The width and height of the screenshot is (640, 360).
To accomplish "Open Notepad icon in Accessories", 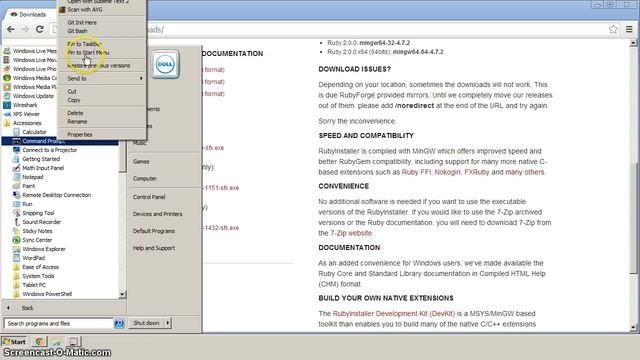I will pos(16,177).
